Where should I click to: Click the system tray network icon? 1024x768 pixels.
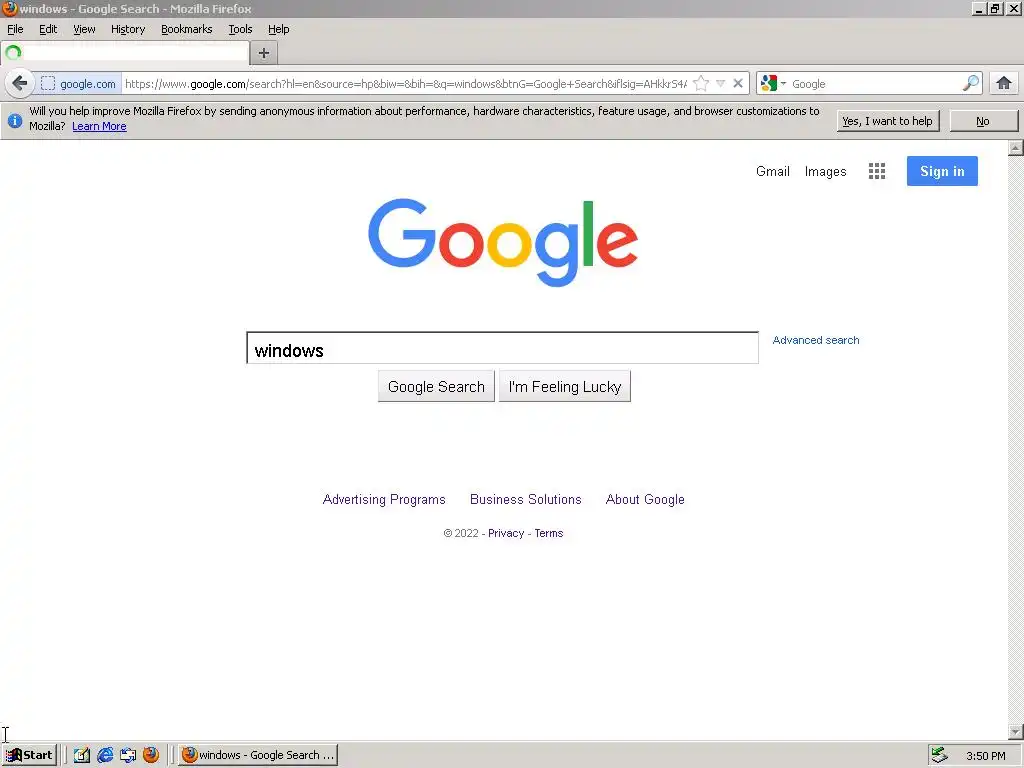point(939,755)
